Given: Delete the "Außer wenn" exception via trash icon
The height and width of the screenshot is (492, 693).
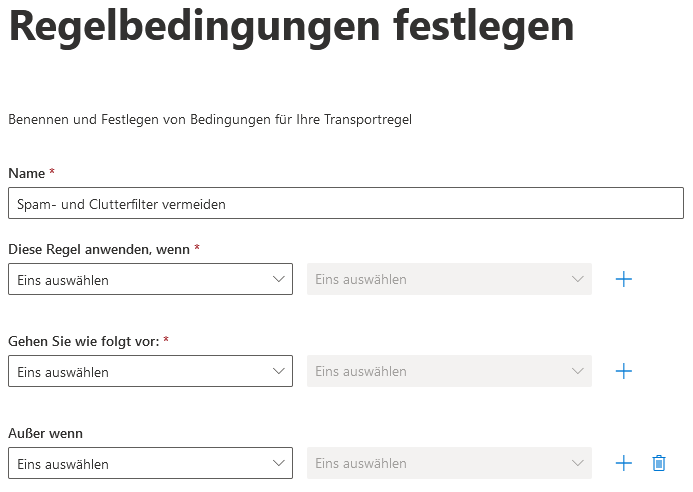Looking at the screenshot, I should click(x=659, y=463).
